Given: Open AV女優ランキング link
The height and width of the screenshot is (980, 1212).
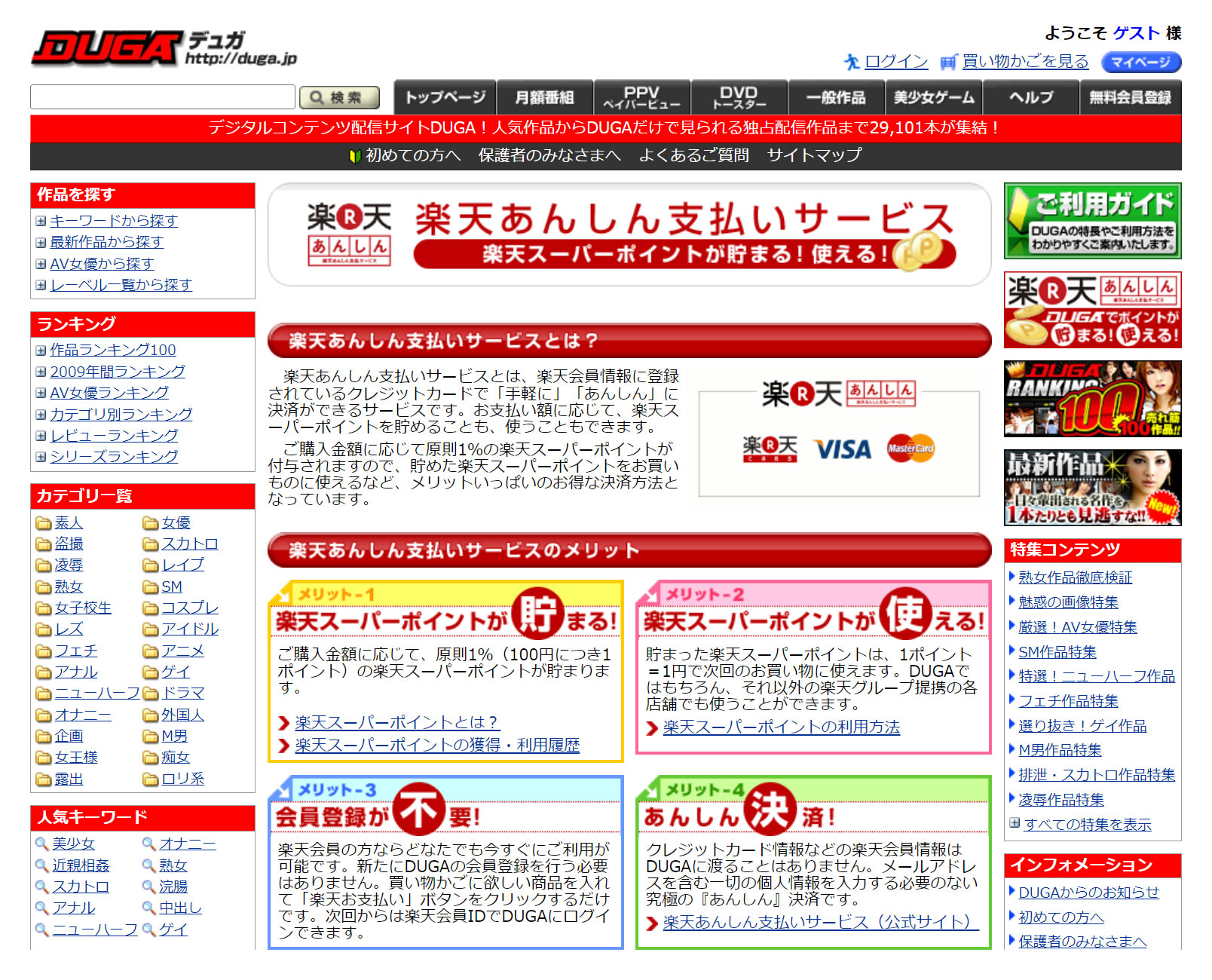Looking at the screenshot, I should (109, 393).
